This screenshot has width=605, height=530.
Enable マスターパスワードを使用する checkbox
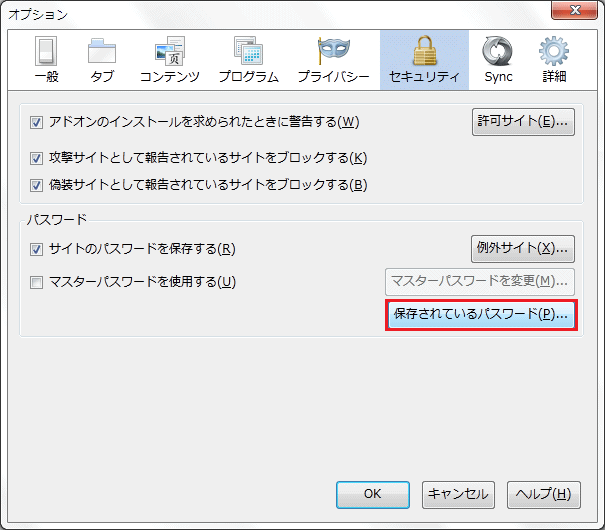pyautogui.click(x=37, y=282)
